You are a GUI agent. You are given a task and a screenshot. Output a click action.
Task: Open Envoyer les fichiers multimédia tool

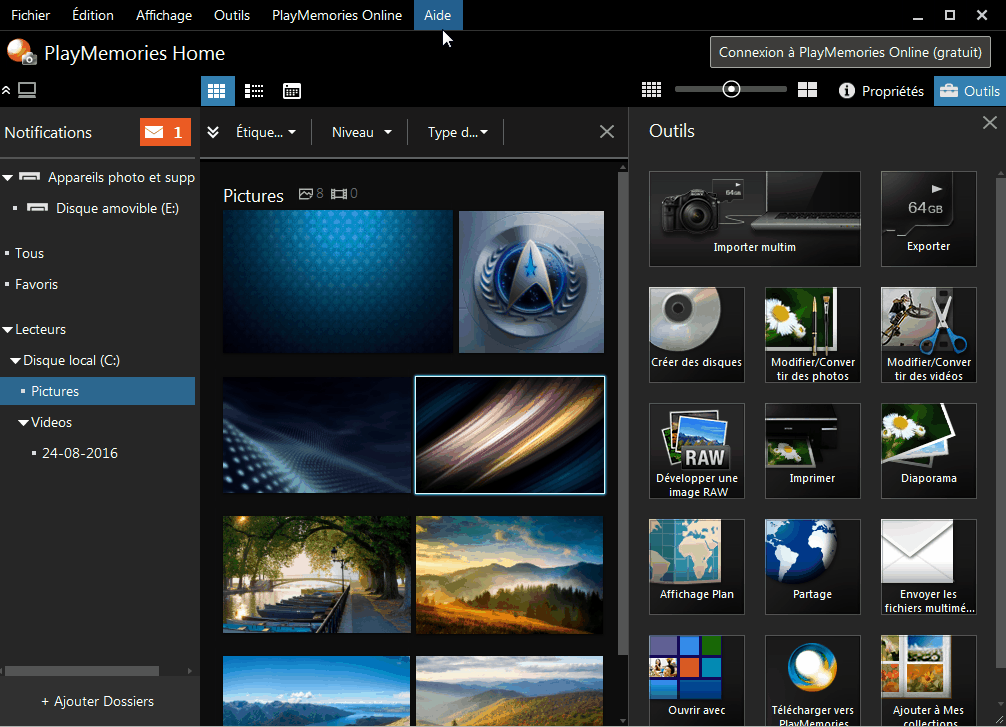click(x=928, y=567)
